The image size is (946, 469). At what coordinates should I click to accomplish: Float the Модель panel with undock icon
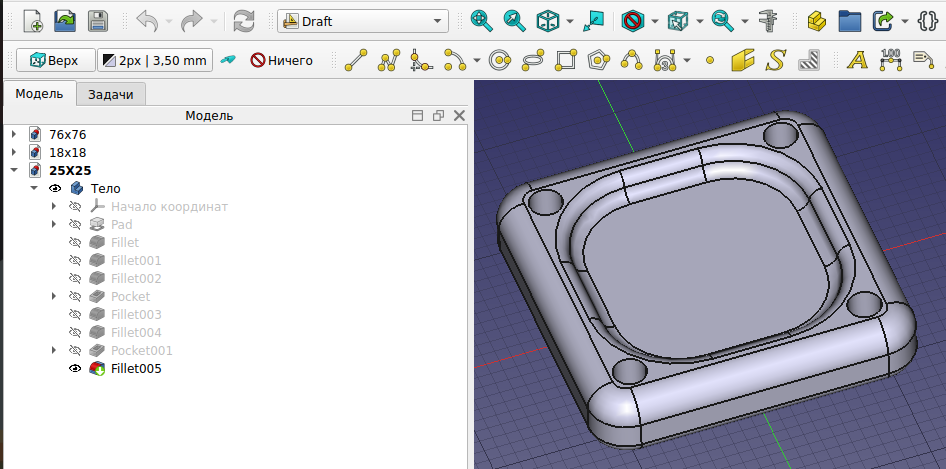click(x=438, y=115)
